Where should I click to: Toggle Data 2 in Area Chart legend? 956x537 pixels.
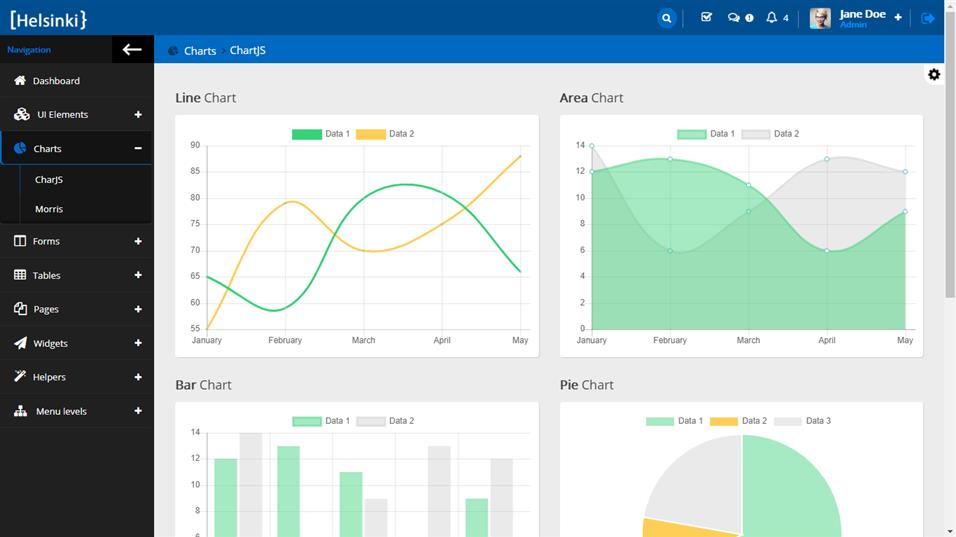click(x=770, y=133)
